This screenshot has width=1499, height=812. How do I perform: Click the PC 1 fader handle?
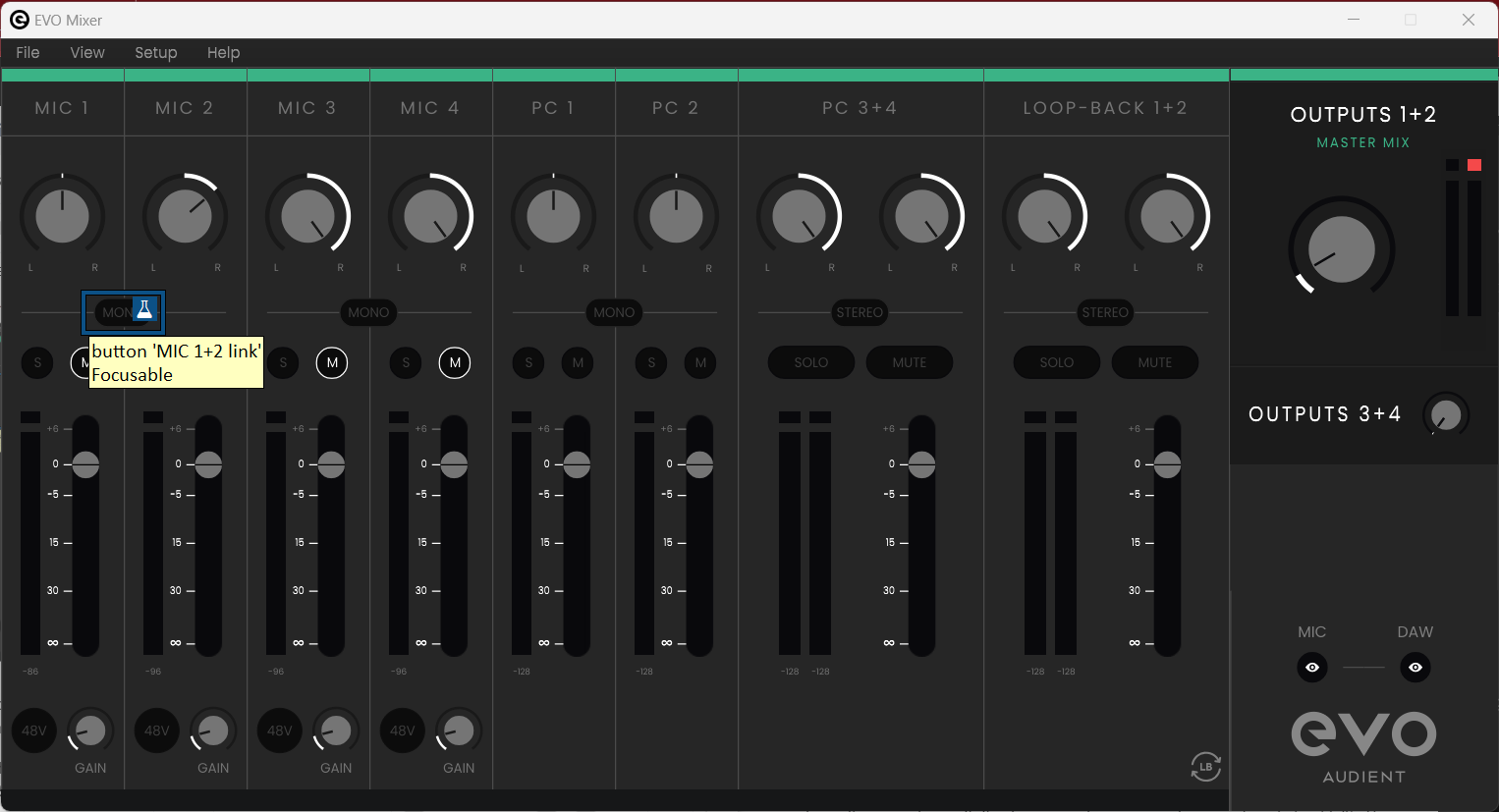pos(577,464)
